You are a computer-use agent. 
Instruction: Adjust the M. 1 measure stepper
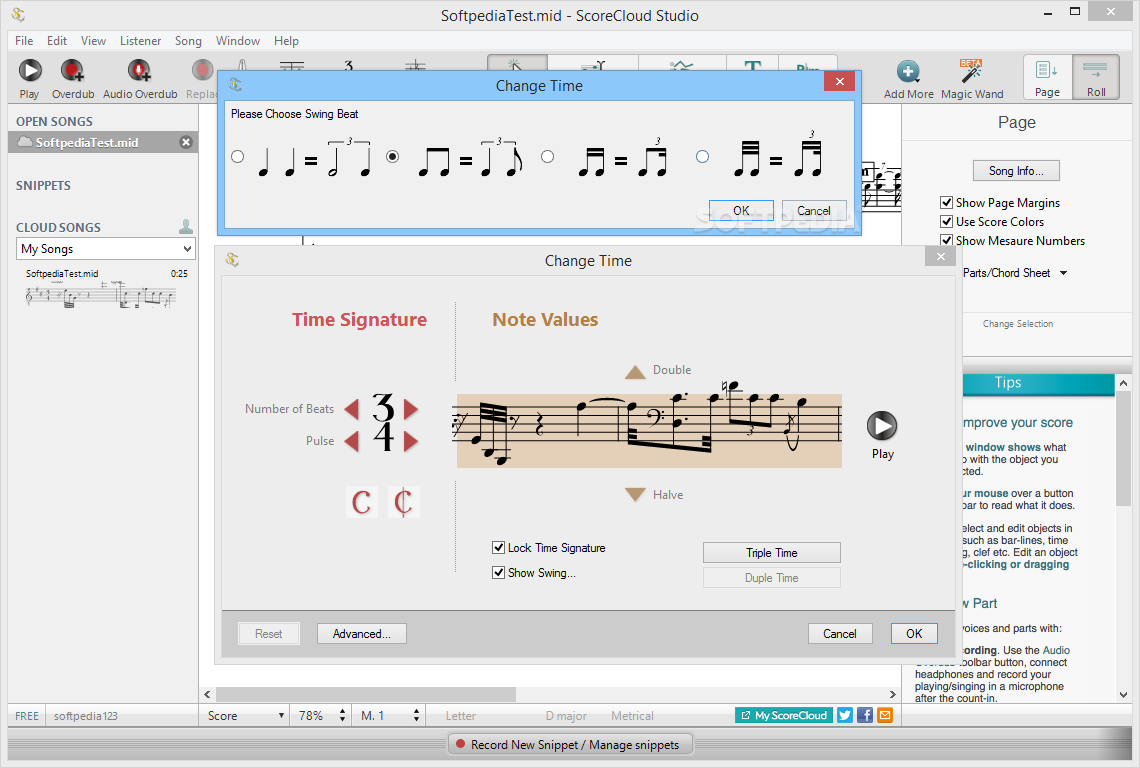tap(417, 716)
